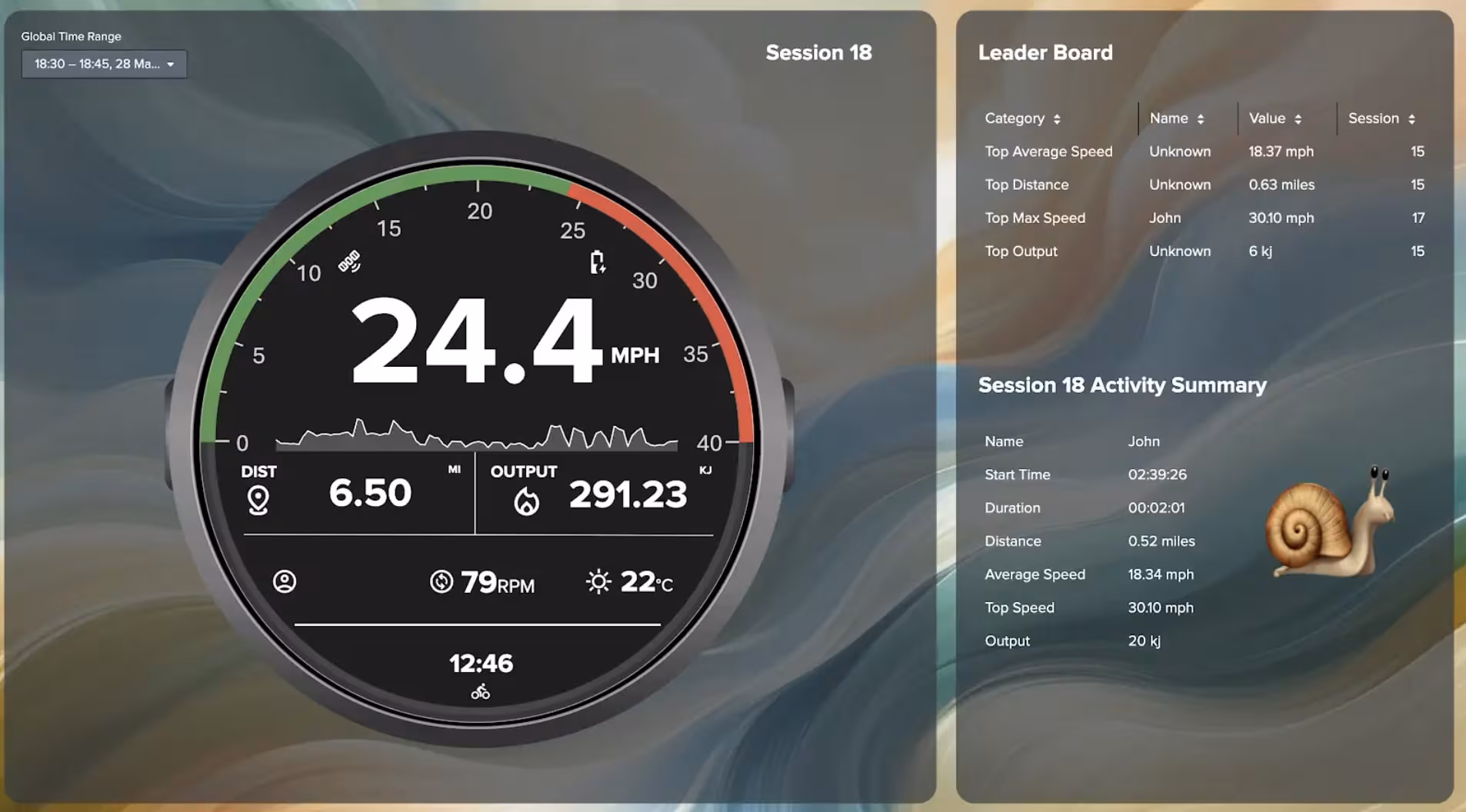
Task: Select the Top Max Speed row
Action: [1035, 218]
